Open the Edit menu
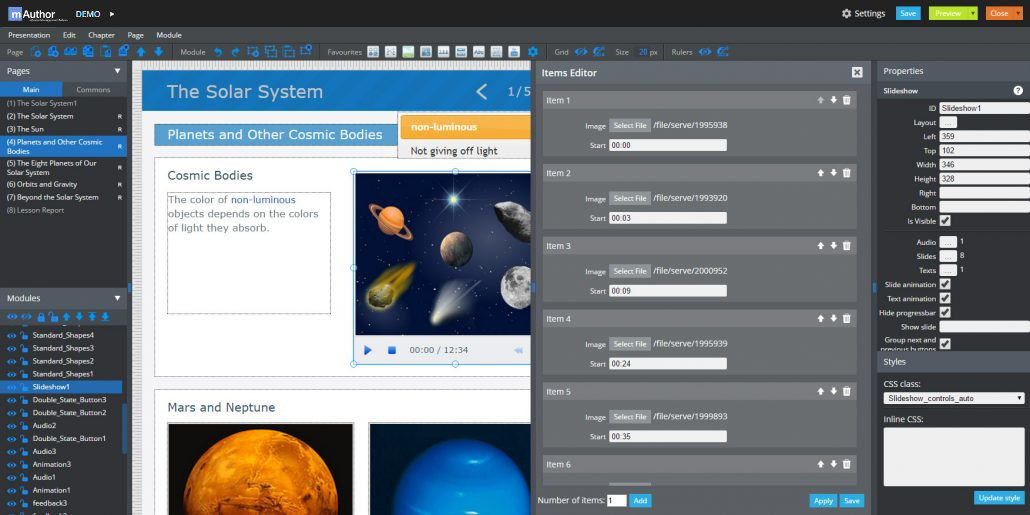Image resolution: width=1030 pixels, height=515 pixels. (x=69, y=35)
